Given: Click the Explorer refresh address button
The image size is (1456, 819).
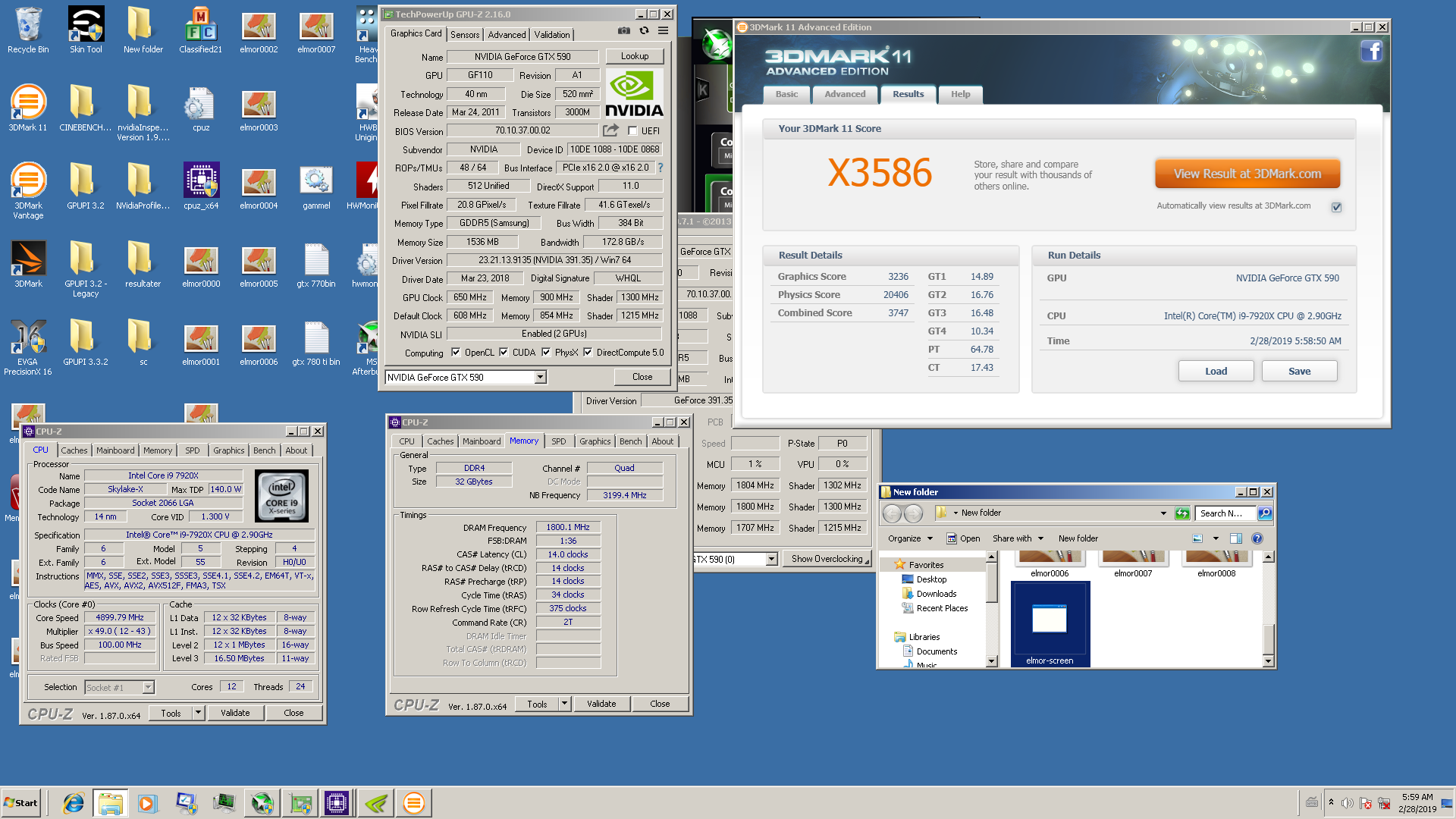Looking at the screenshot, I should tap(1182, 513).
